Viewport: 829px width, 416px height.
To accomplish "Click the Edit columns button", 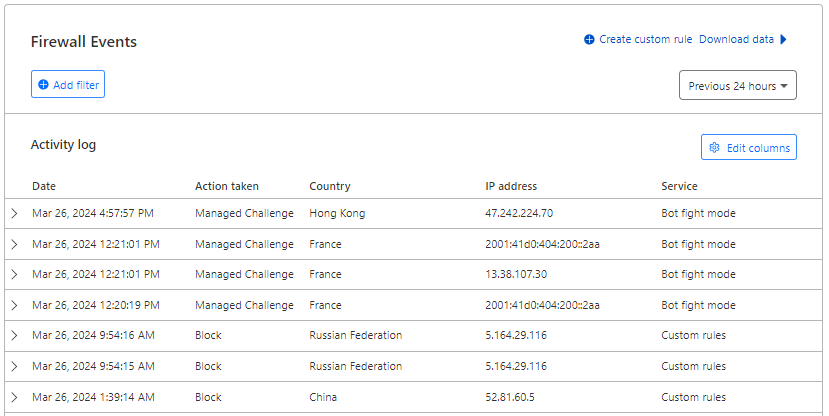I will click(x=749, y=147).
